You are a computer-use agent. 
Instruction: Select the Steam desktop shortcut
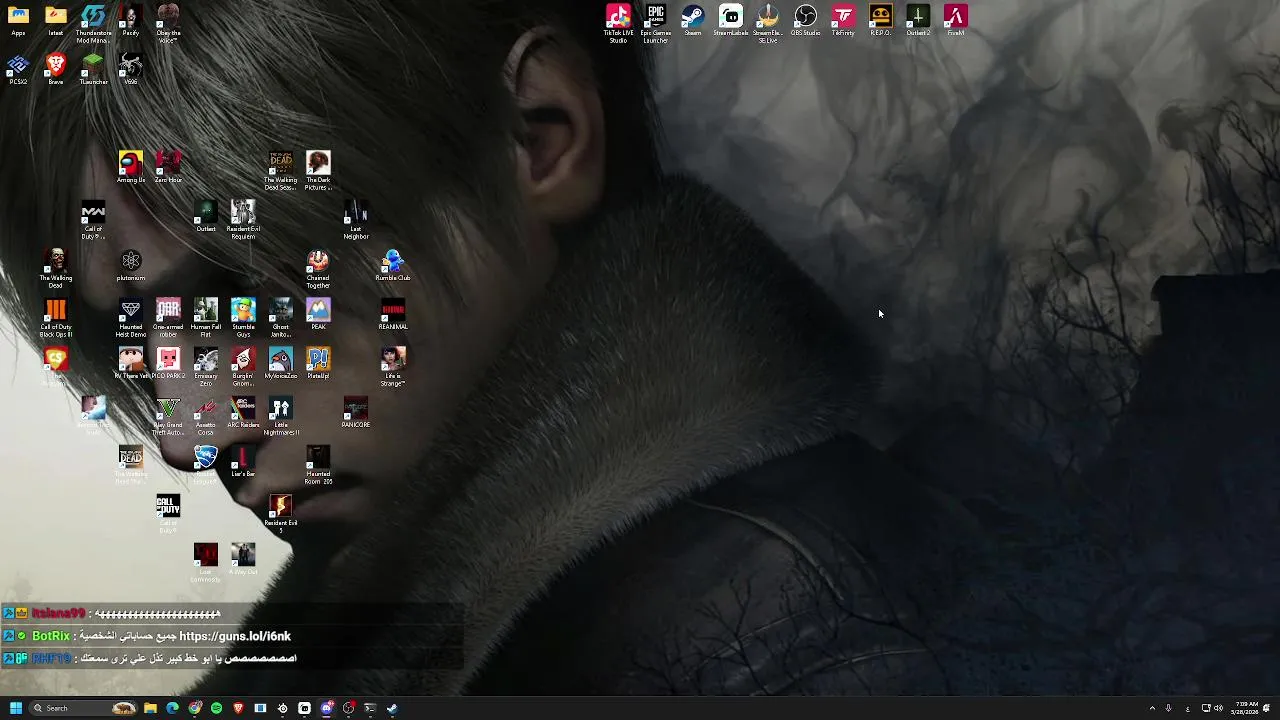click(x=692, y=20)
